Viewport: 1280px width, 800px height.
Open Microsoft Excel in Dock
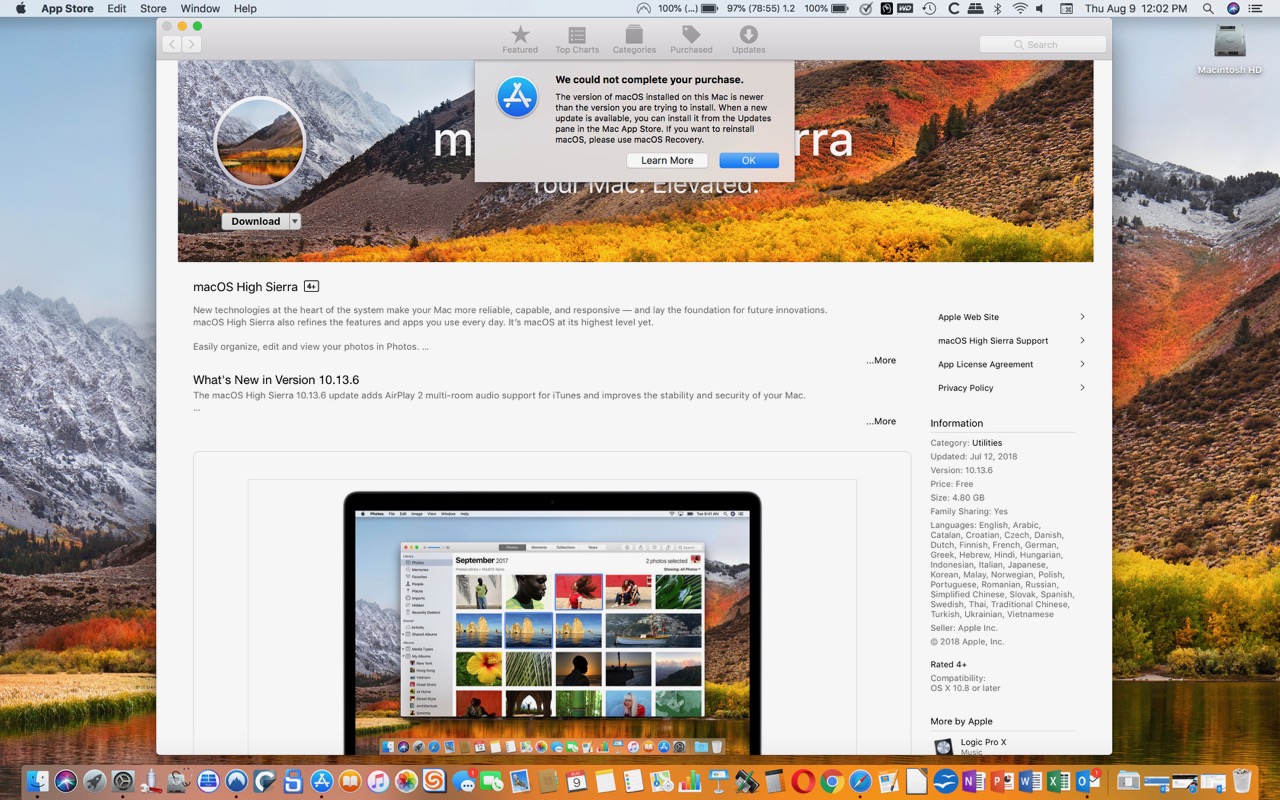click(x=1059, y=781)
